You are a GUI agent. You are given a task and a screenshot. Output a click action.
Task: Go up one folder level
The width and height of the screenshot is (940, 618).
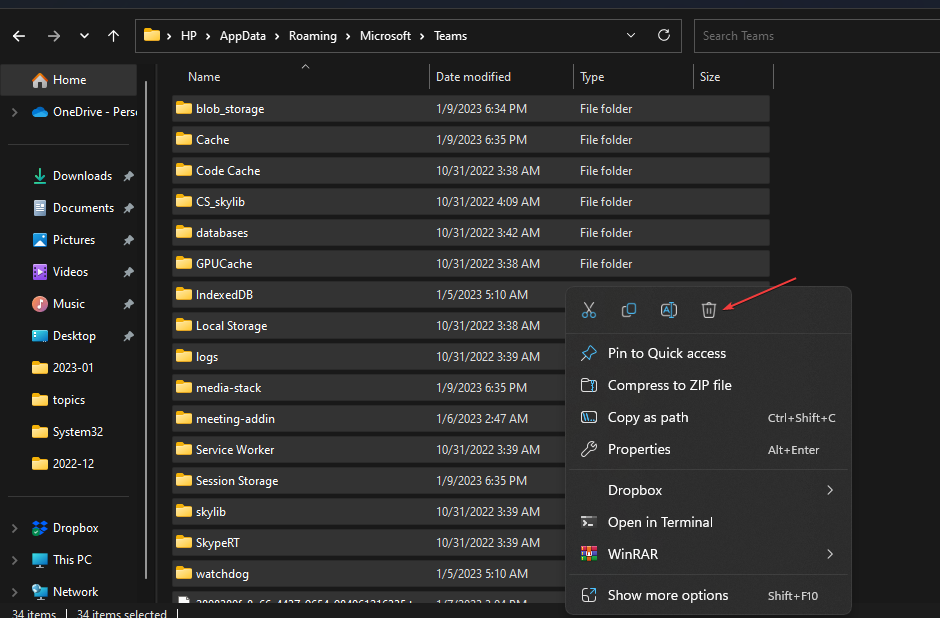tap(113, 36)
